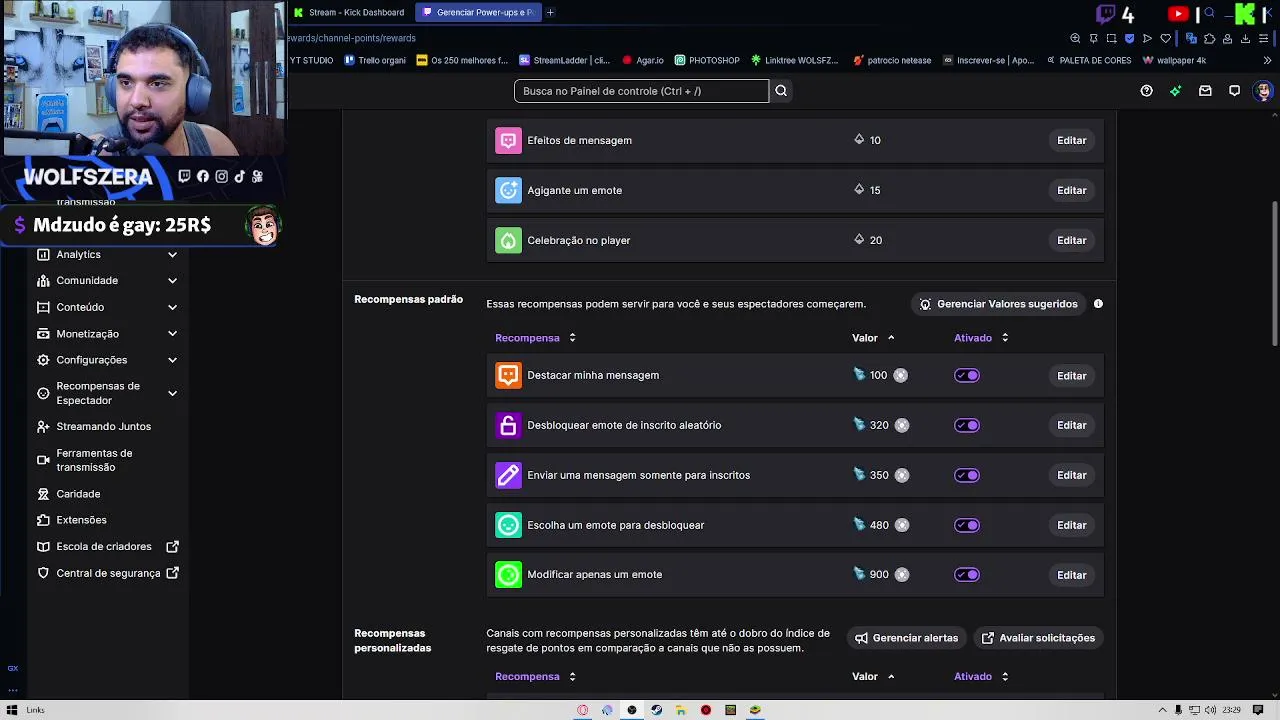The width and height of the screenshot is (1280, 720).
Task: Open the browser extensions cube icon
Action: point(1209,38)
